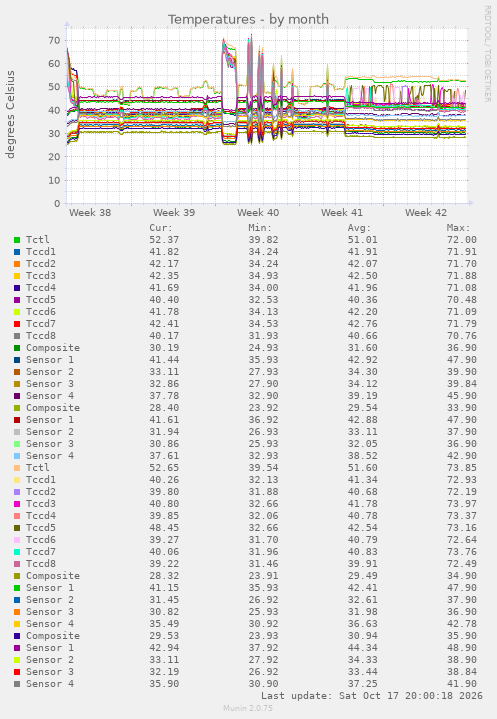The image size is (497, 719).
Task: Click the Week 38 axis label
Action: coord(90,213)
